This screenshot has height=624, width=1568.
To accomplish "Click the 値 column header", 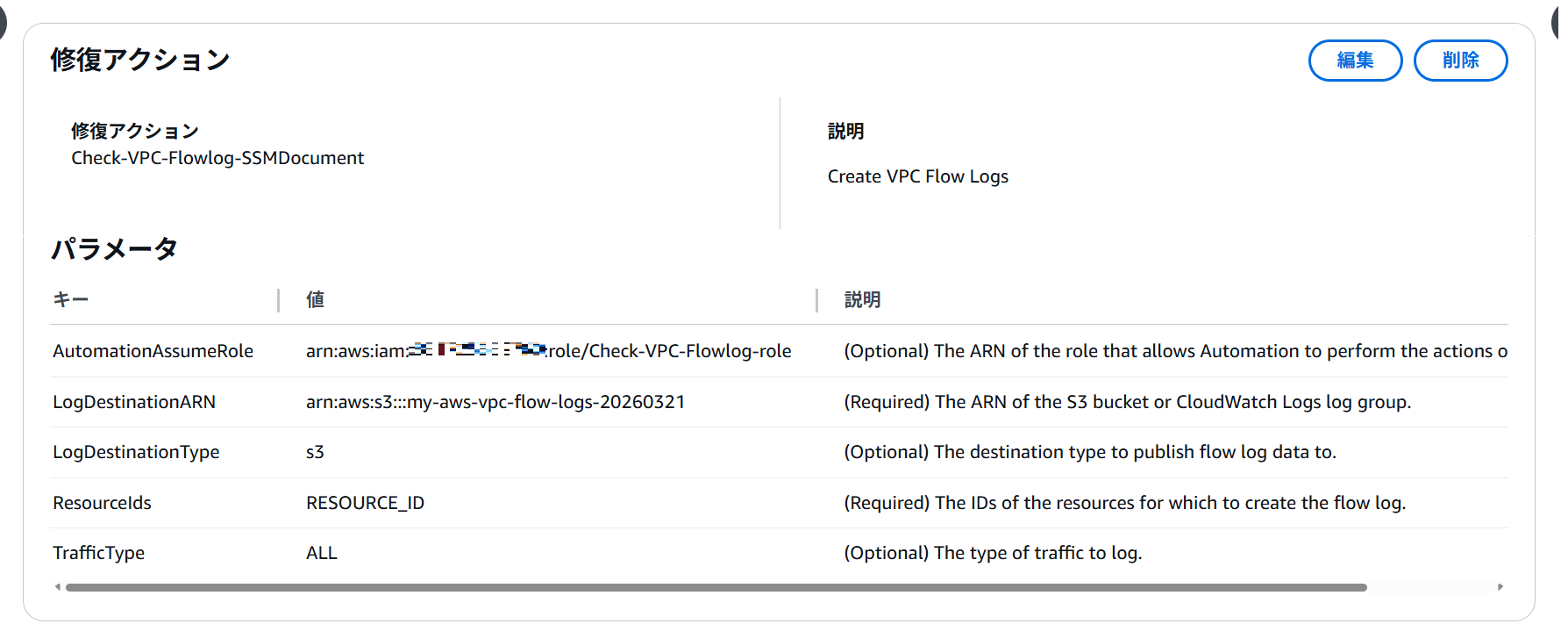I will 316,300.
